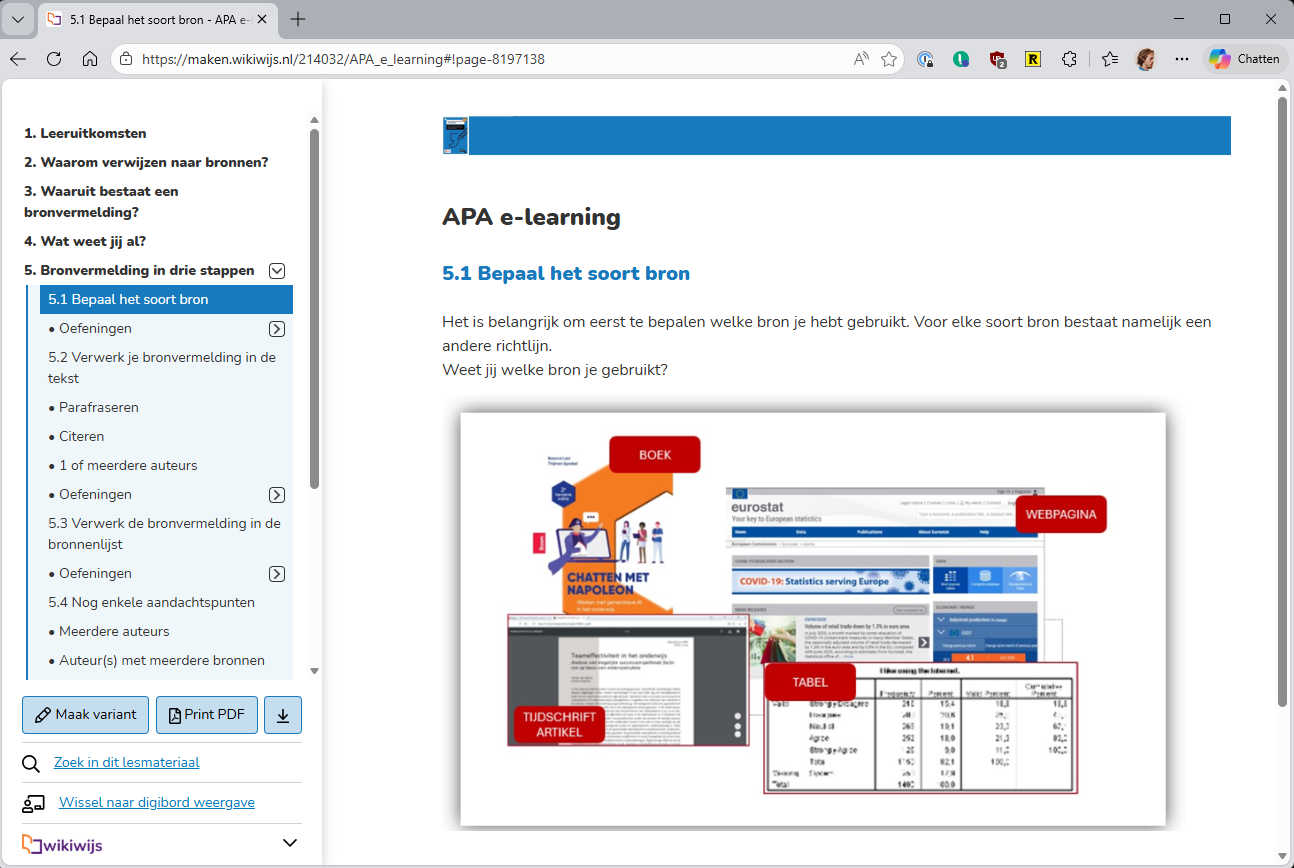
Task: Open the browser profile avatar
Action: pyautogui.click(x=1146, y=59)
